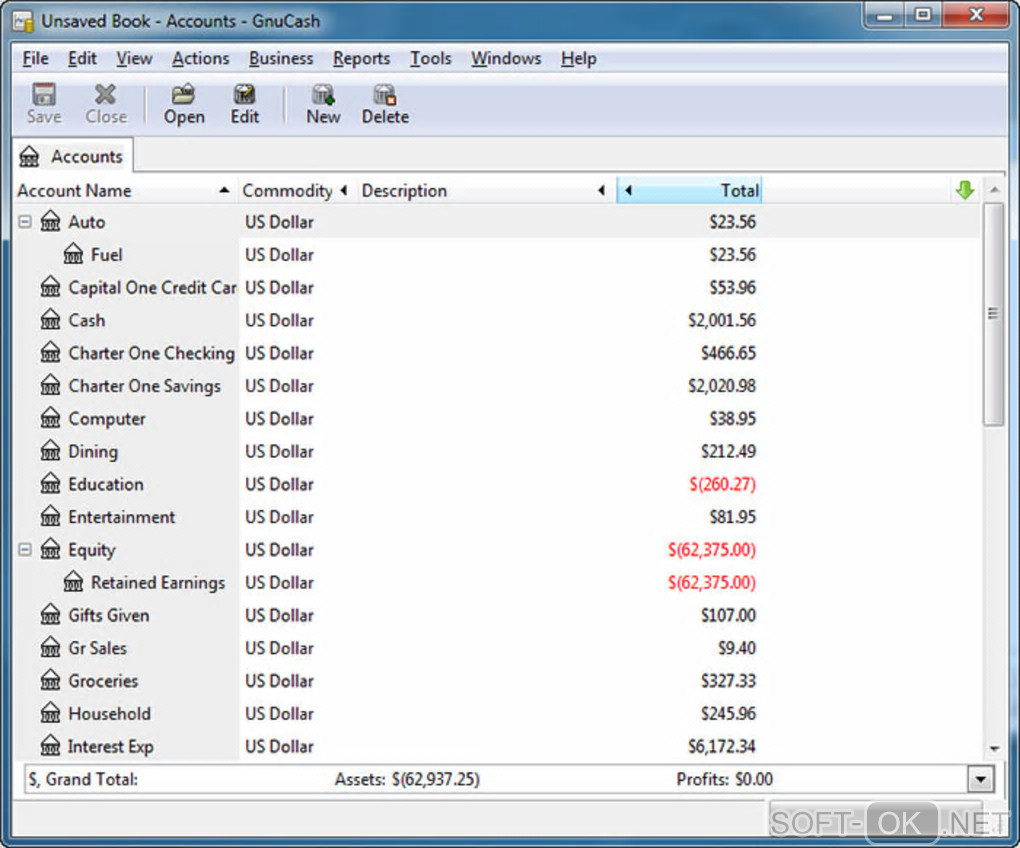Screen dimensions: 1020x848
Task: Click the scrollbar down arrow
Action: pos(993,749)
